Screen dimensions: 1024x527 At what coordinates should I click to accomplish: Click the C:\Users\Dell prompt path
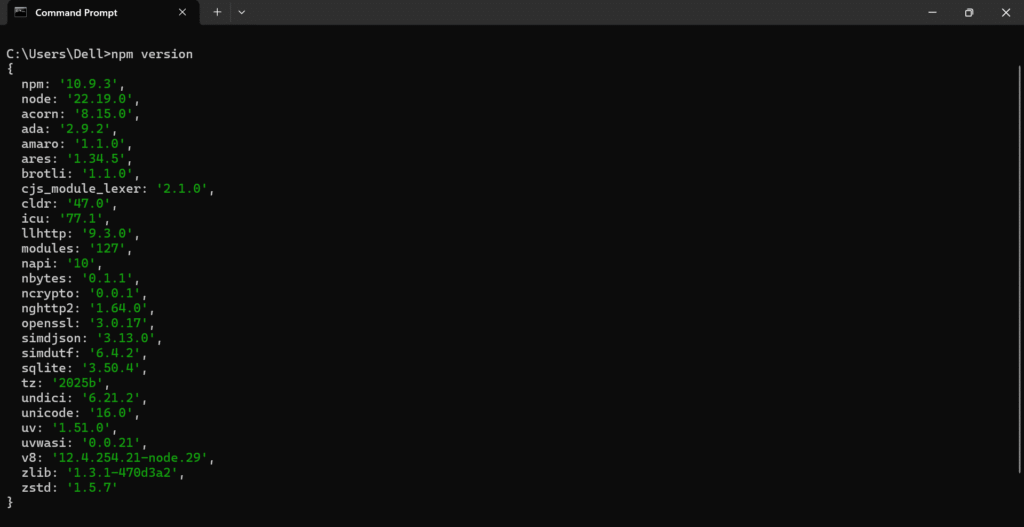56,54
